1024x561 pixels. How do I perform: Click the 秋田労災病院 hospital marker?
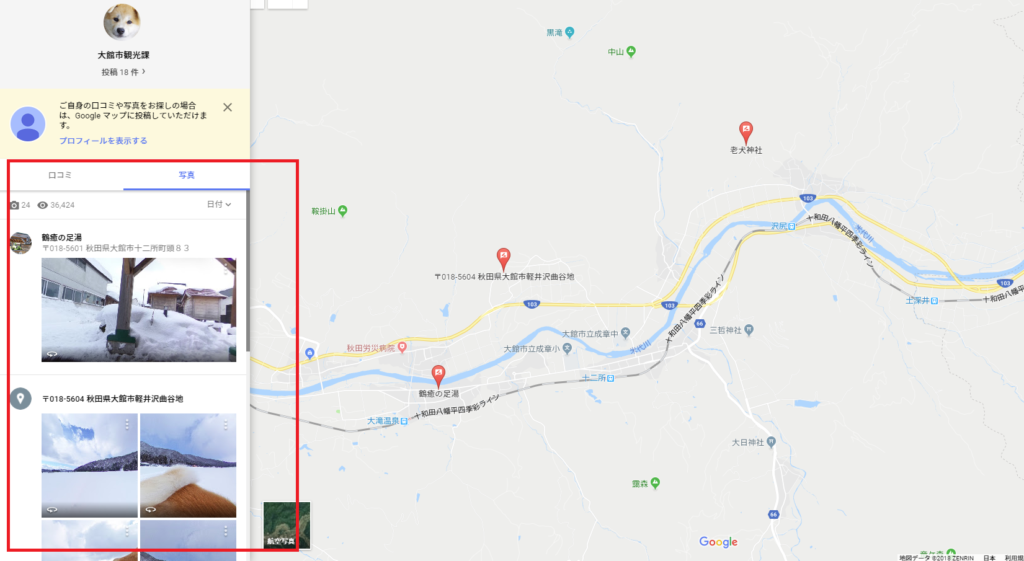click(402, 347)
